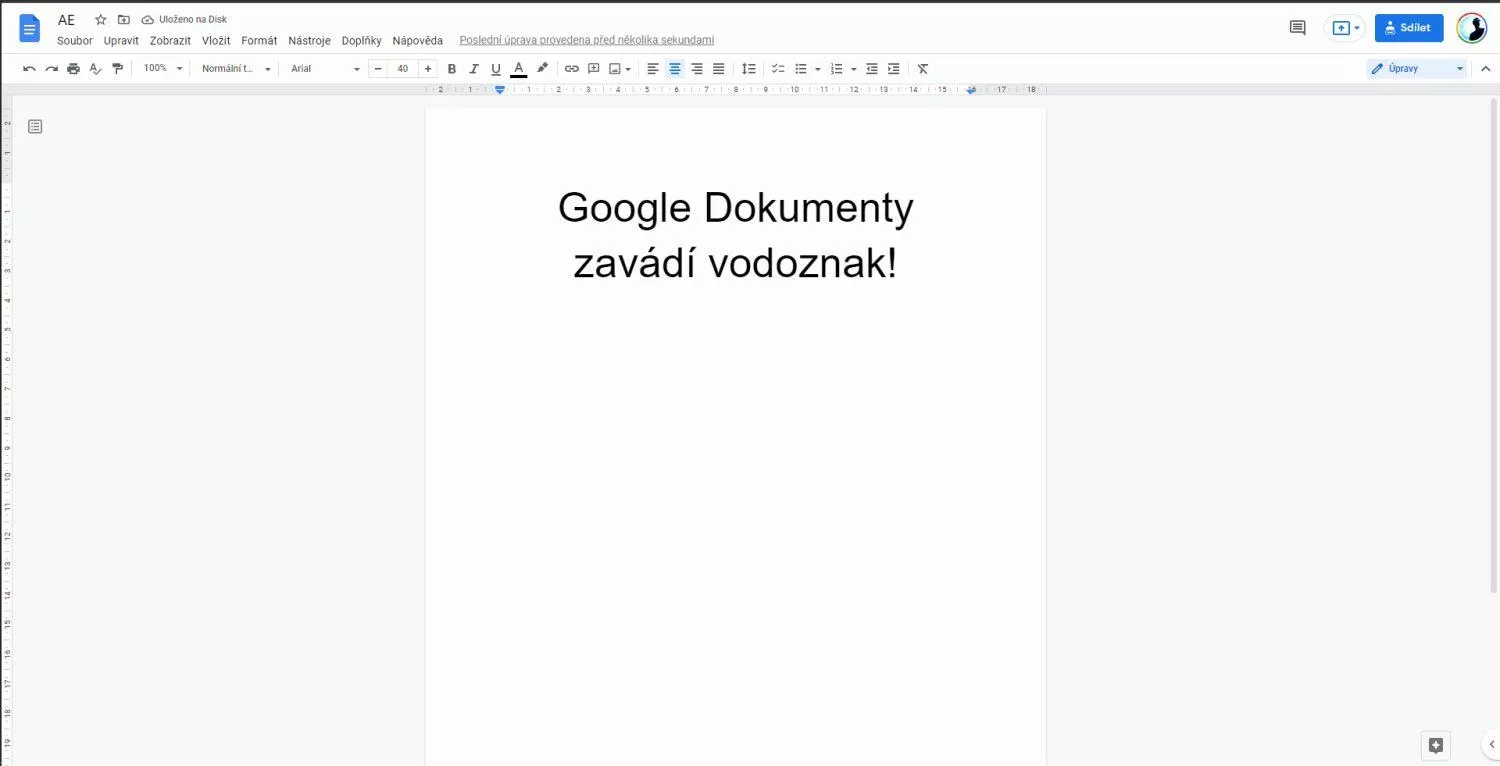This screenshot has height=766, width=1500.
Task: Expand the presentation options arrow
Action: click(x=1357, y=28)
